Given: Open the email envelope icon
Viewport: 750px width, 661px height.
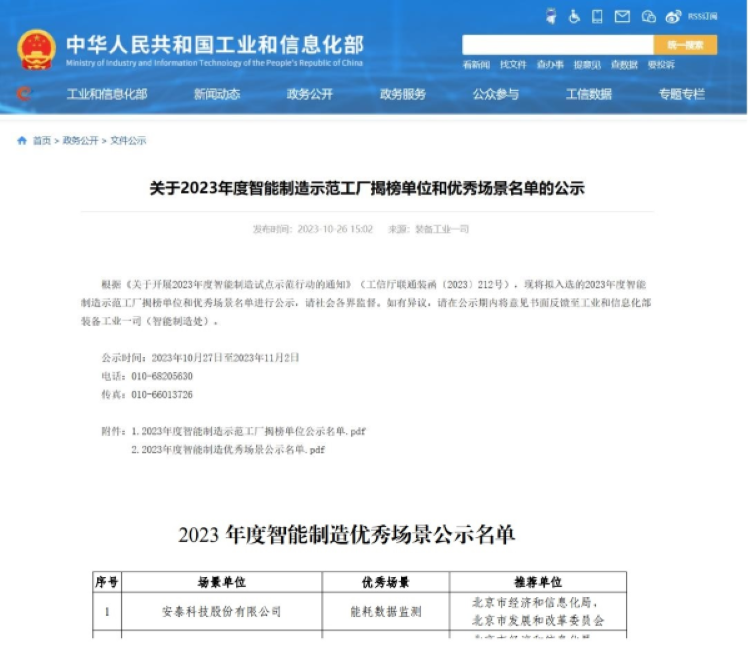Looking at the screenshot, I should tap(622, 16).
